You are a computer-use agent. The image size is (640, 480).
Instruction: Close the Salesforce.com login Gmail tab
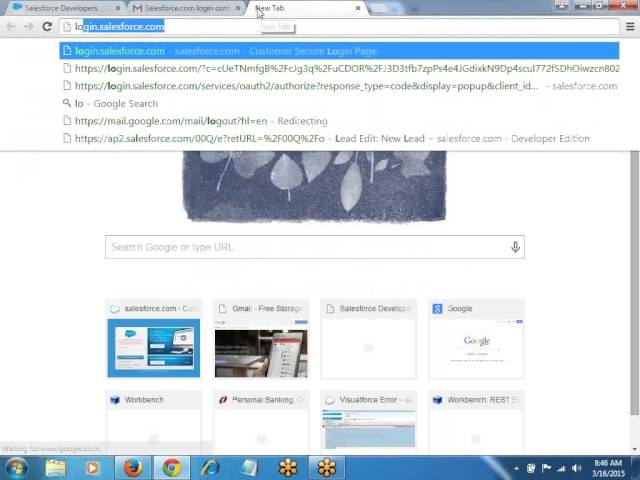click(238, 8)
